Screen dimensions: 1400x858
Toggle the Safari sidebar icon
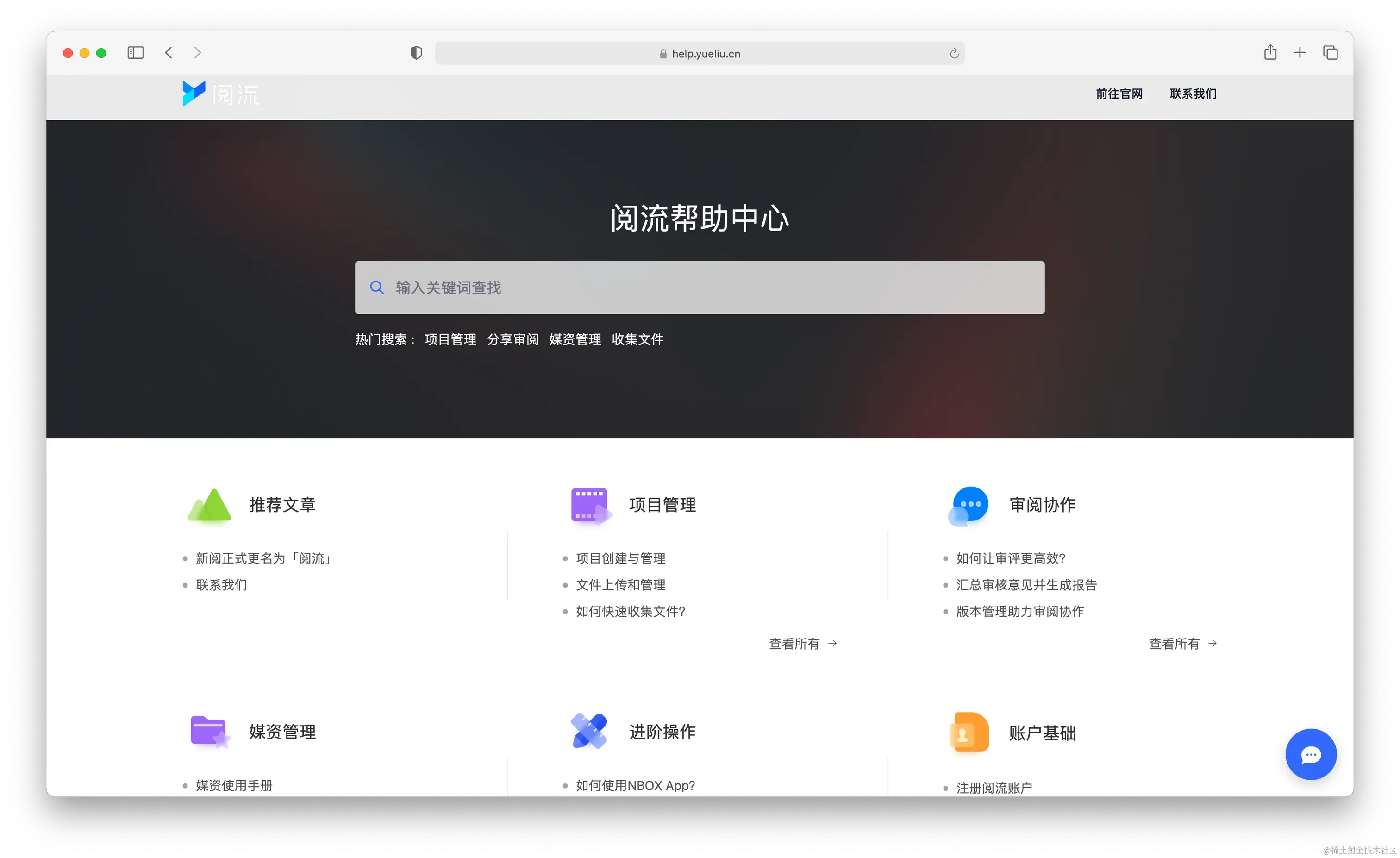(135, 53)
